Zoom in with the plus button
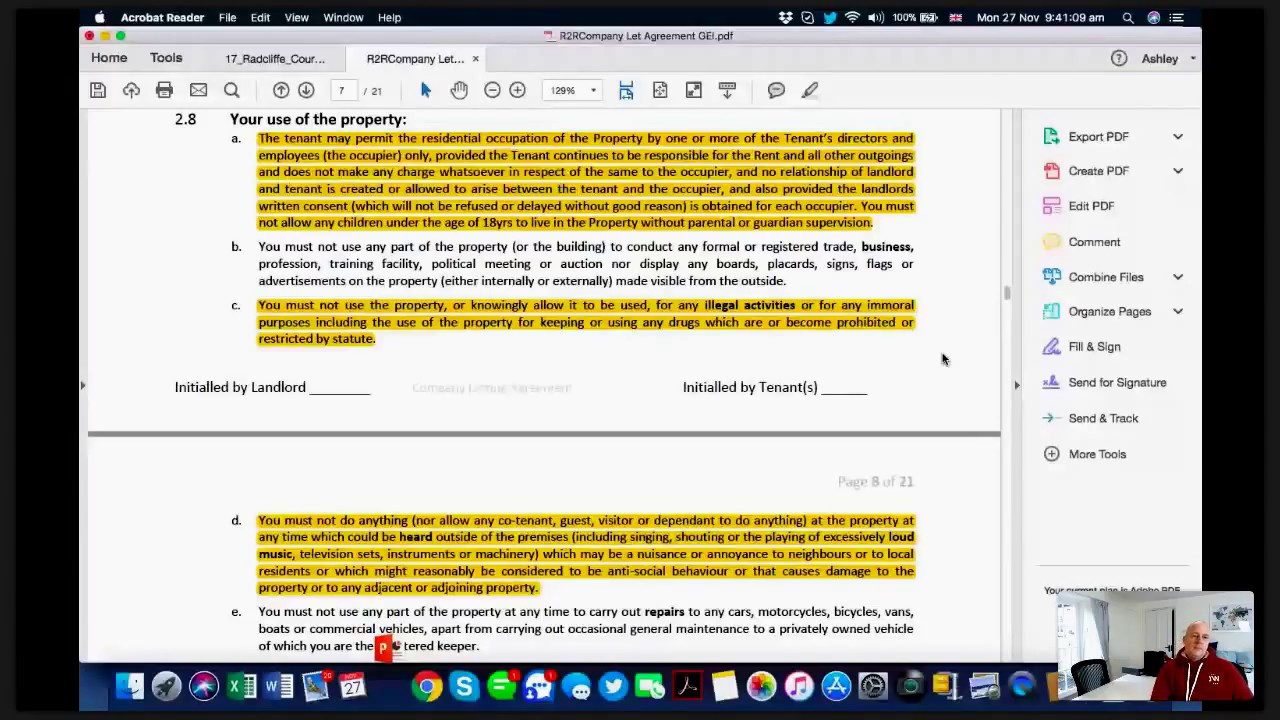 click(517, 91)
